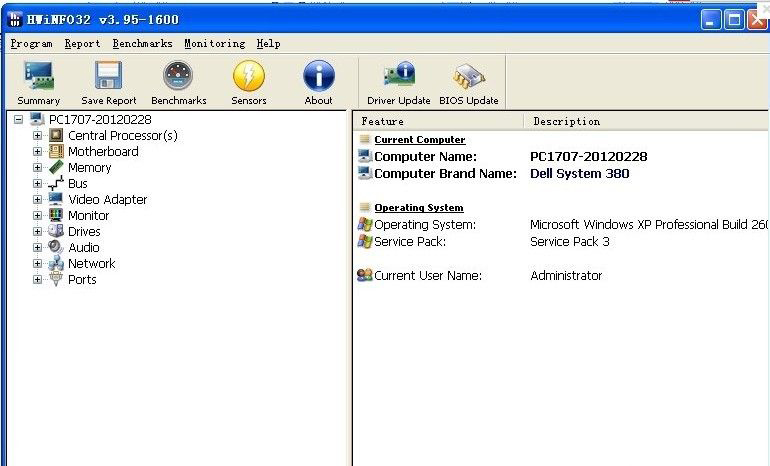Open Driver Update toolbar icon
Screen dimensions: 770x466
(399, 76)
